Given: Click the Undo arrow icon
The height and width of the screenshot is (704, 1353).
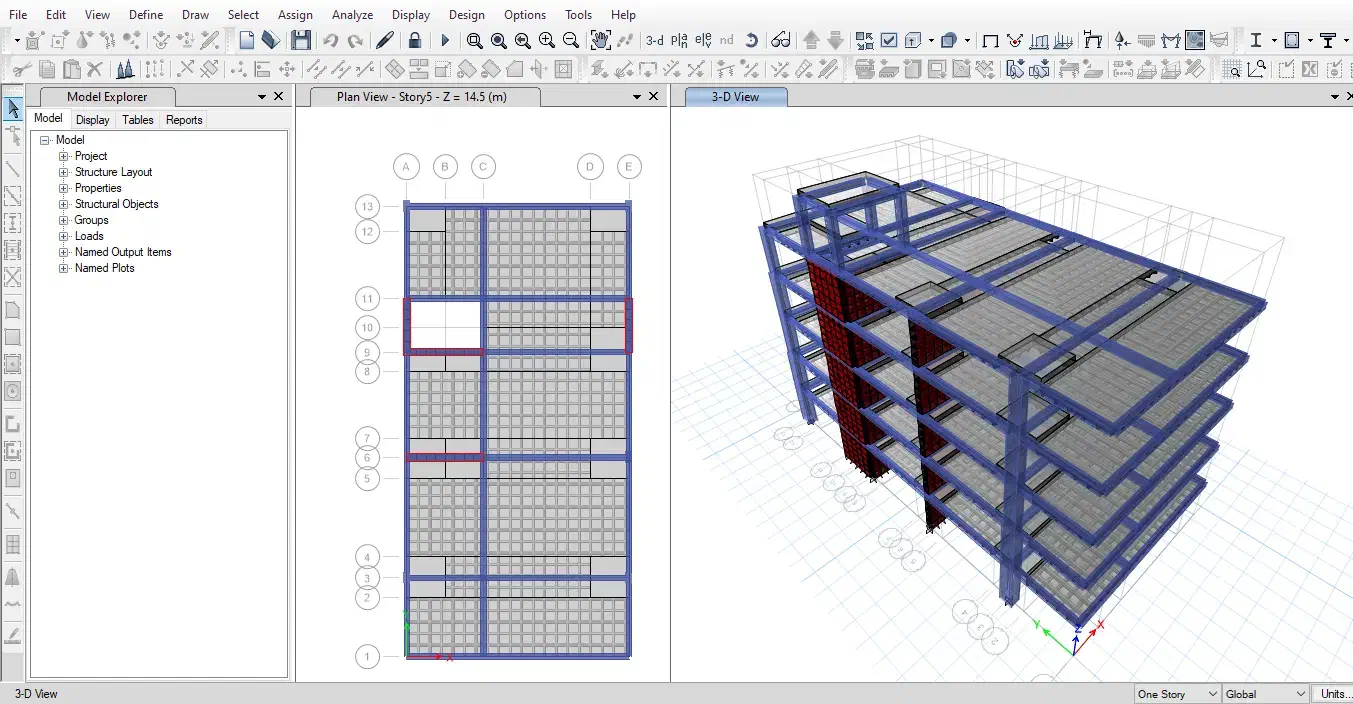Looking at the screenshot, I should [330, 41].
